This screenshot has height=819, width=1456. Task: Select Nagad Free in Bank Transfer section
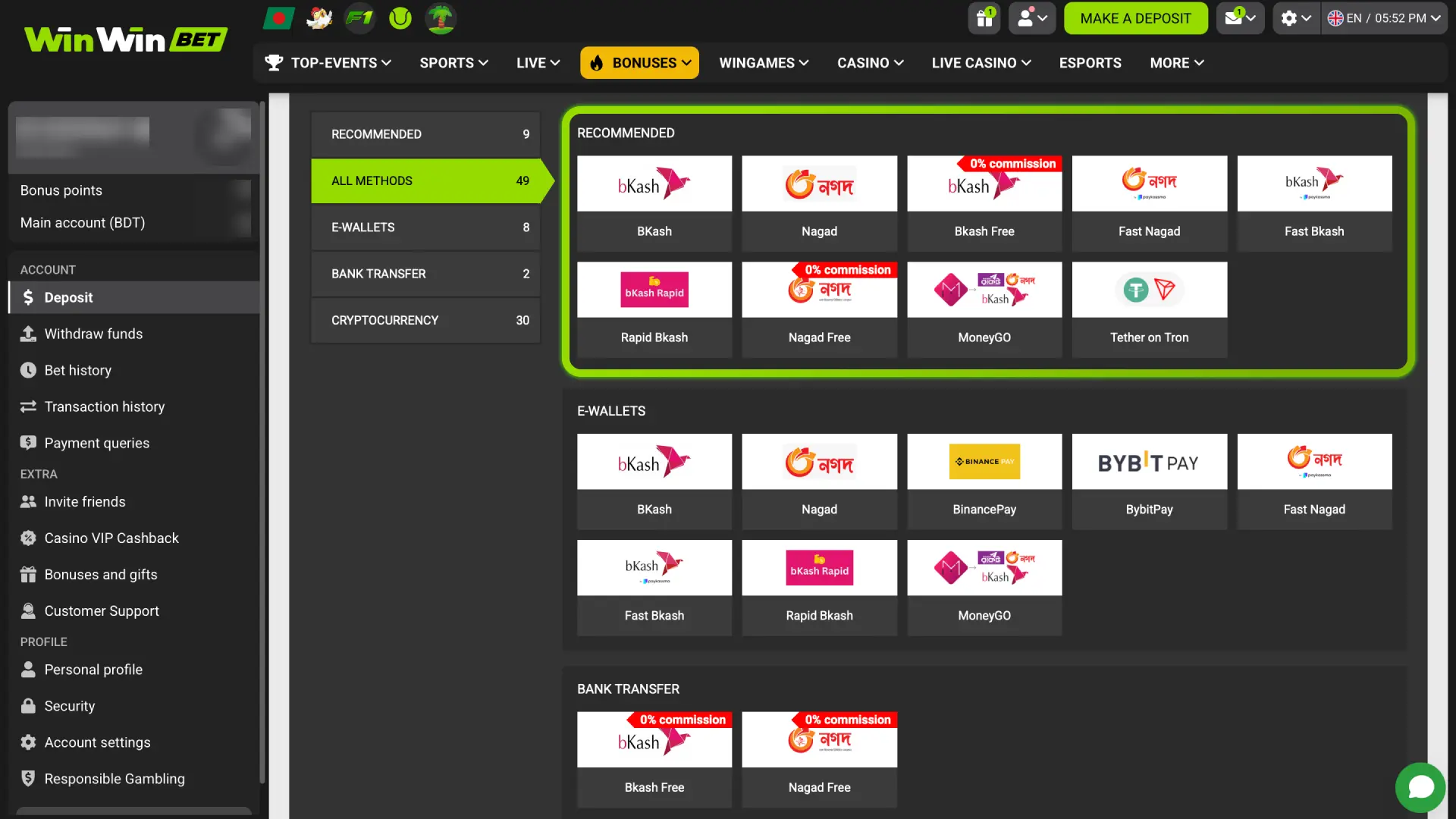(819, 759)
